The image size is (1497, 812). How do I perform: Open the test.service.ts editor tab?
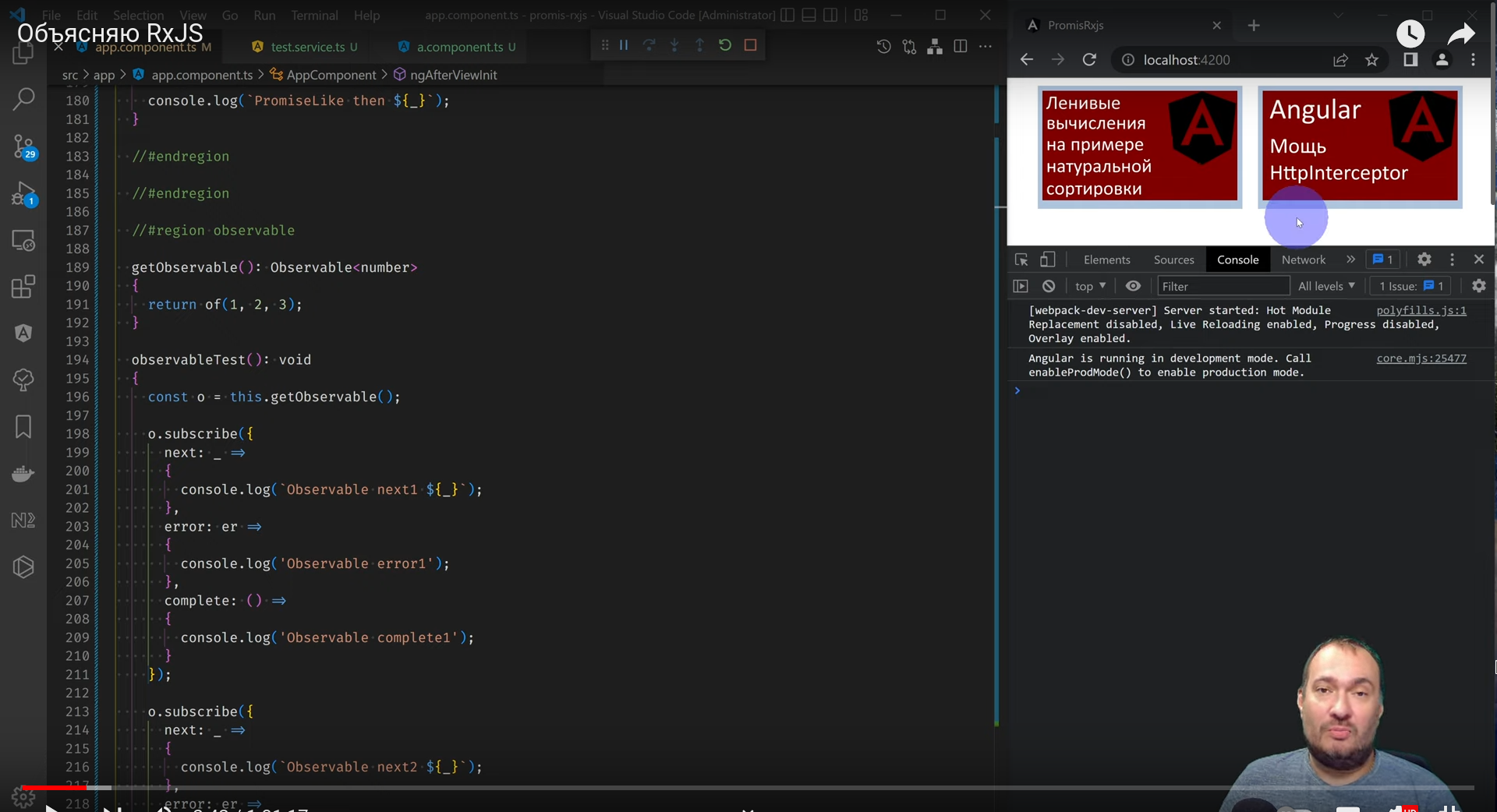[x=307, y=47]
